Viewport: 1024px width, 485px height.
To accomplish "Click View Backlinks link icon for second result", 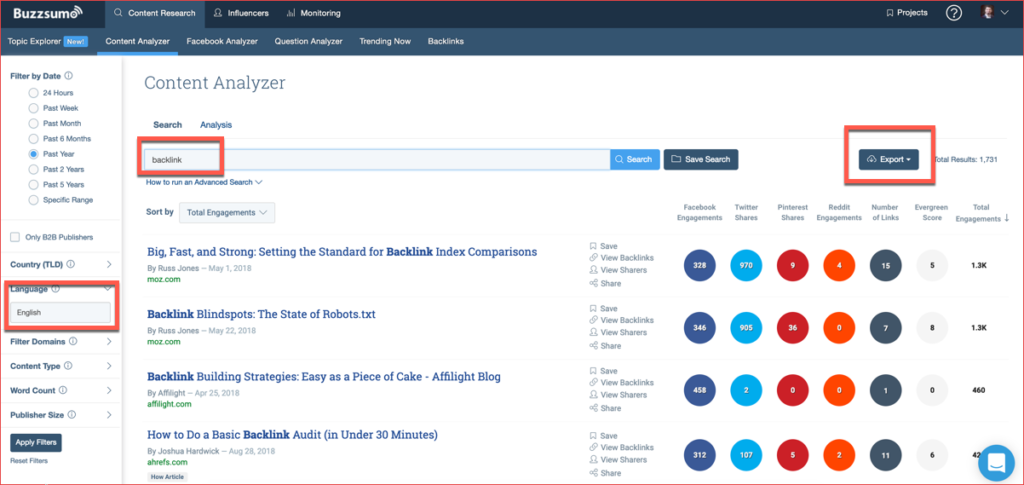I will click(593, 321).
